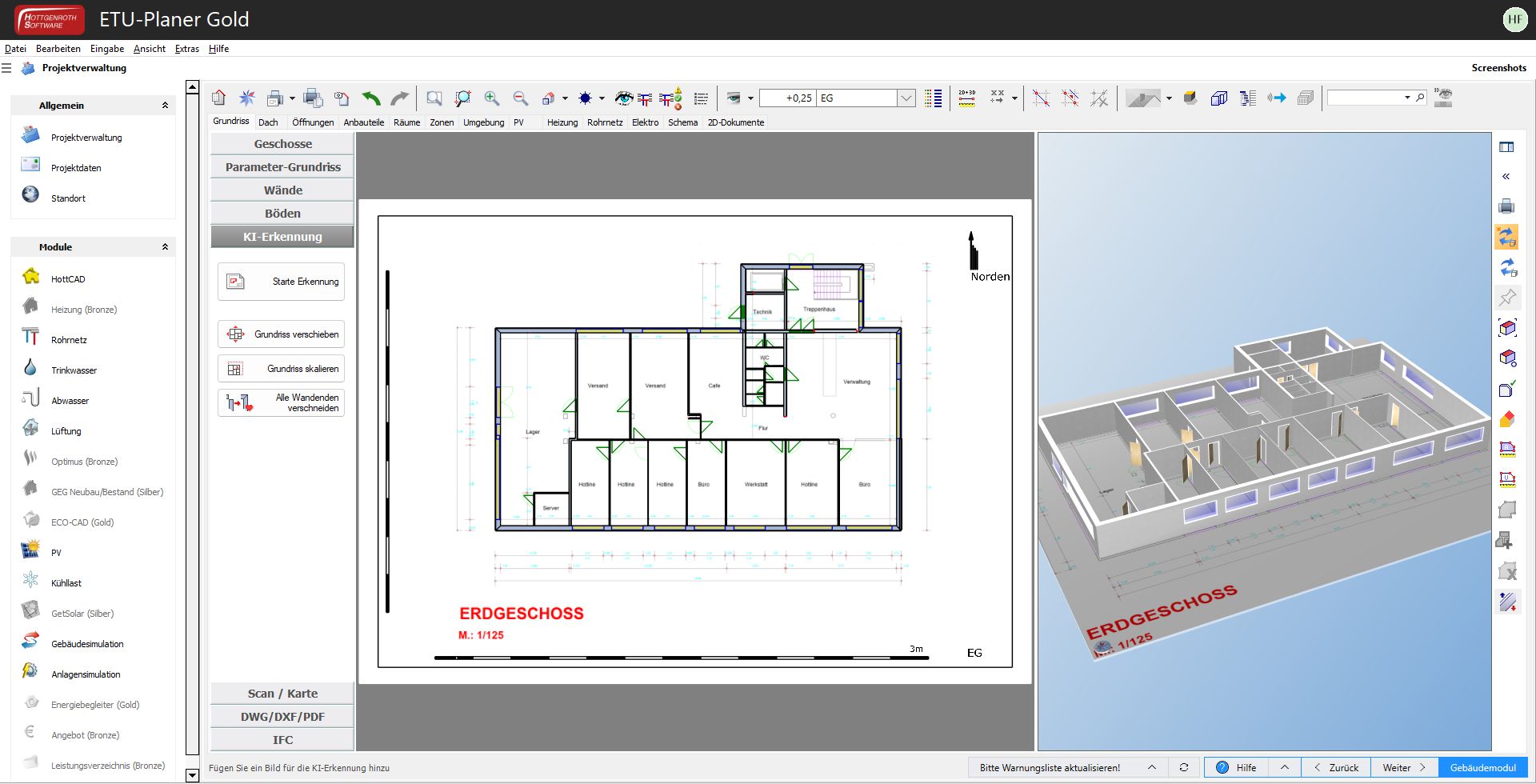Toggle the layer lines warning status icon
1536x784 pixels.
tap(671, 98)
